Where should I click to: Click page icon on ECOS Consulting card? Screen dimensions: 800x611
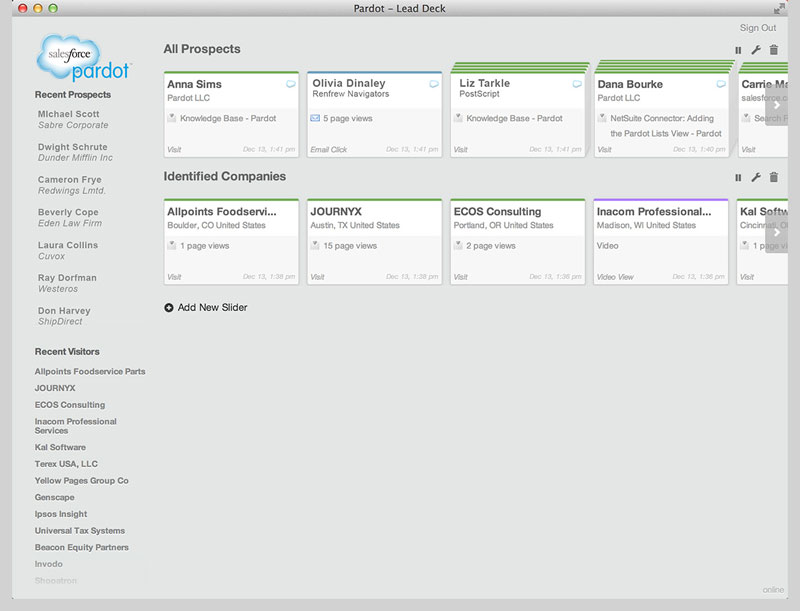pyautogui.click(x=458, y=245)
